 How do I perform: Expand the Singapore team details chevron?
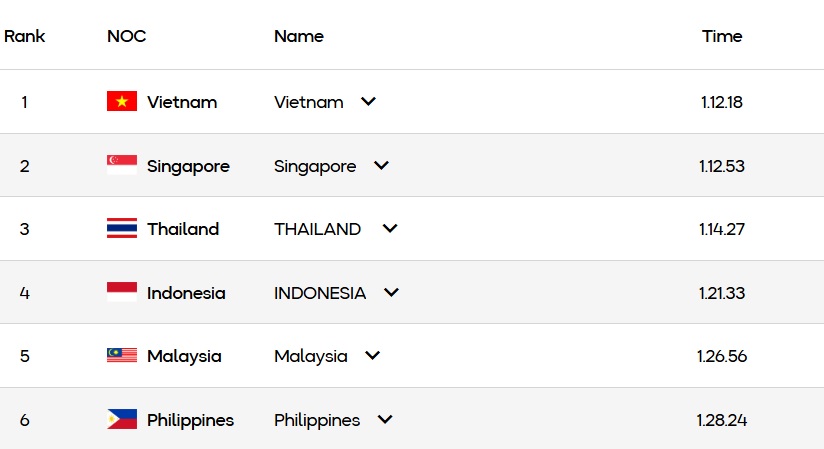(x=381, y=166)
